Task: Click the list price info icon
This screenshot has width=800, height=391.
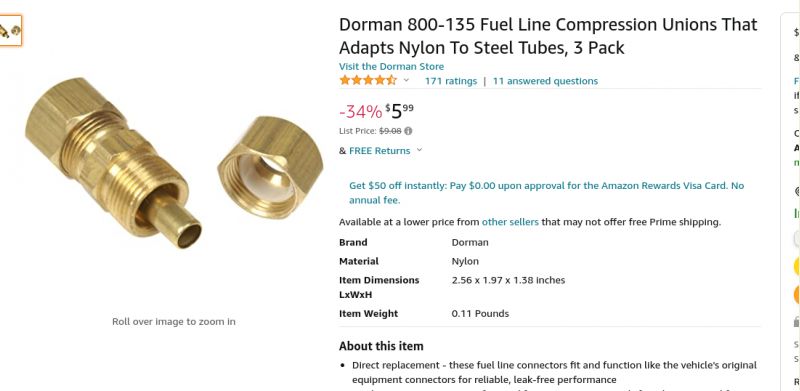Action: click(x=408, y=131)
